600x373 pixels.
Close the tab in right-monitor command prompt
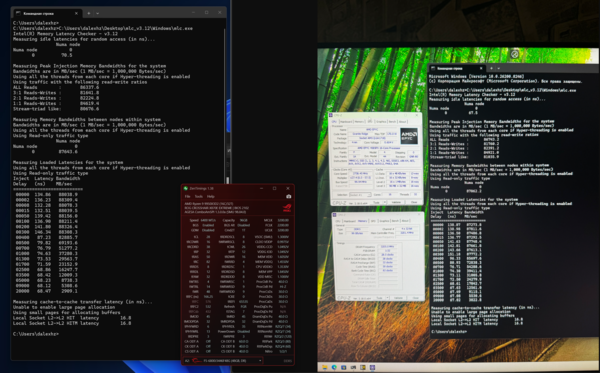point(481,68)
